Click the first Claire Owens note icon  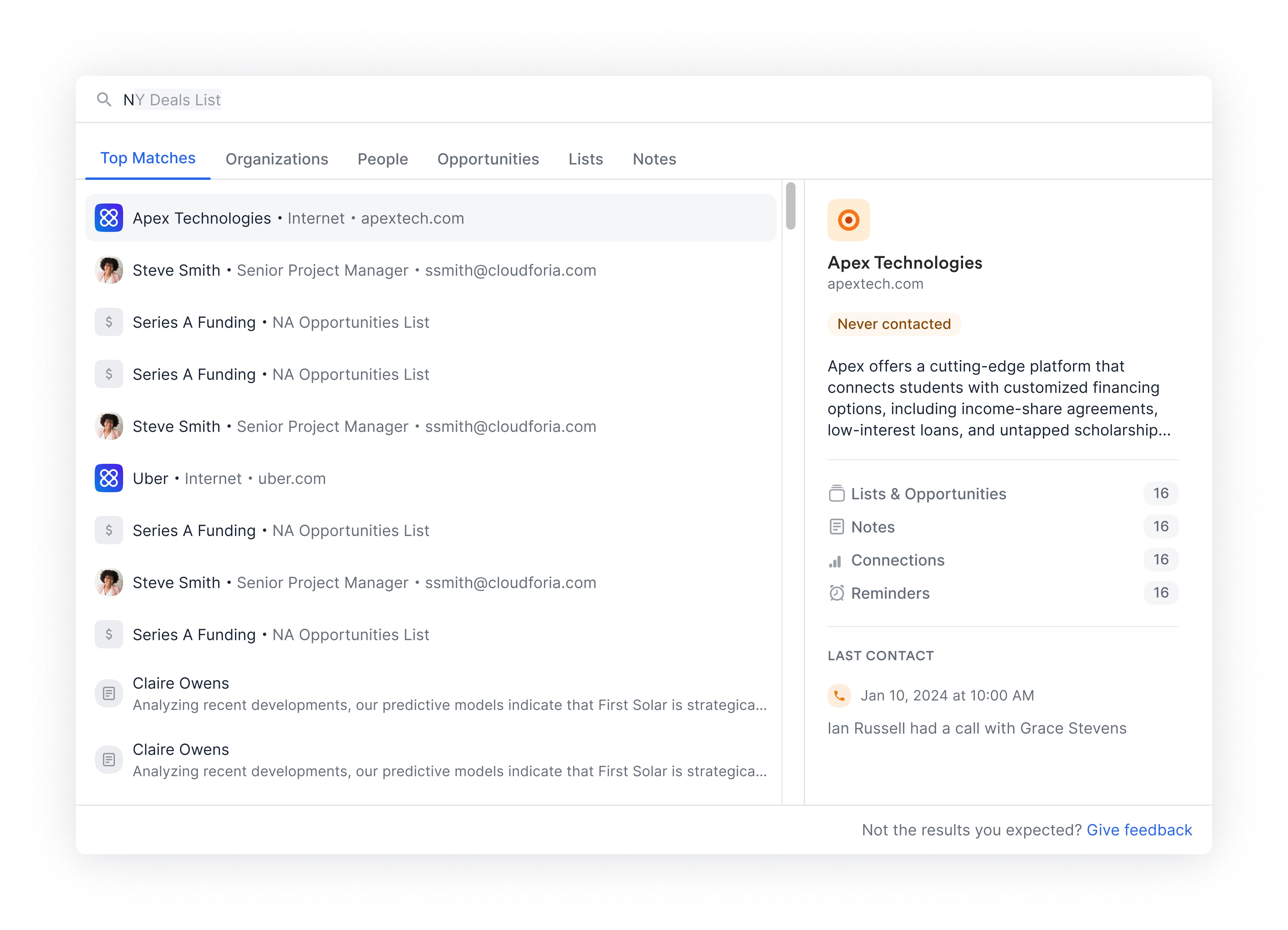coord(109,693)
